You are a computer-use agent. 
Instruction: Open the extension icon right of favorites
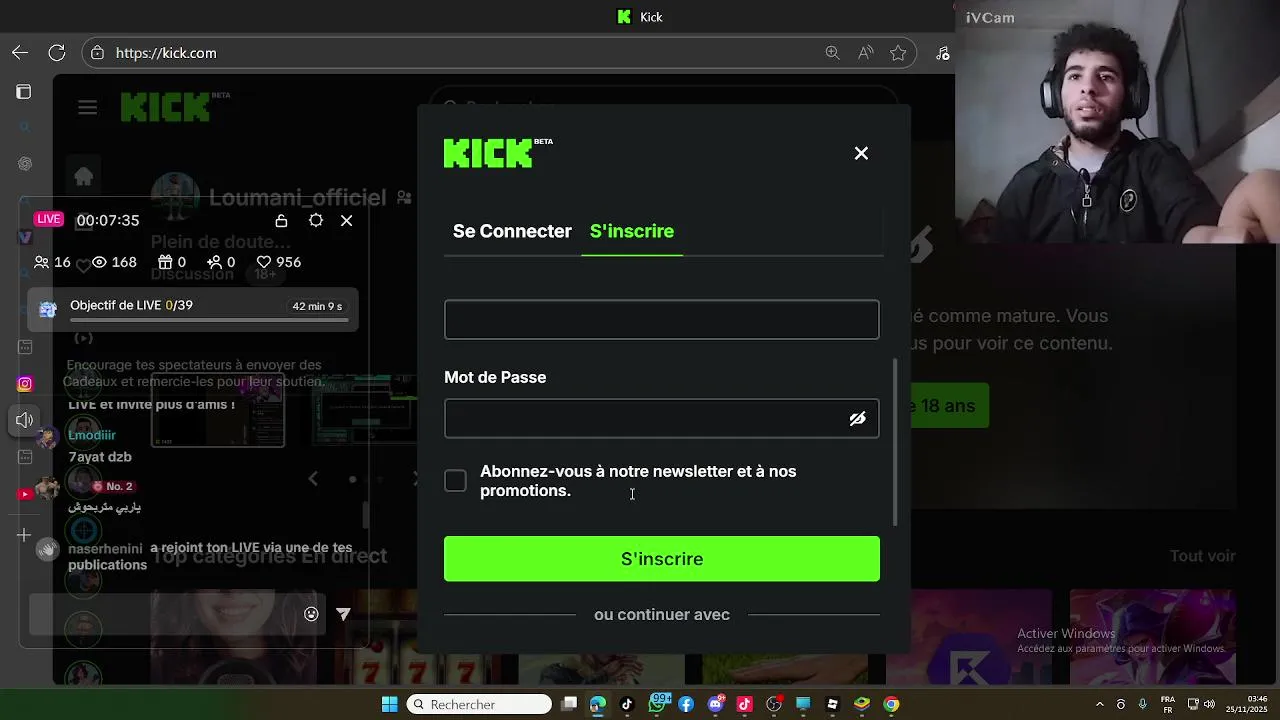click(942, 53)
